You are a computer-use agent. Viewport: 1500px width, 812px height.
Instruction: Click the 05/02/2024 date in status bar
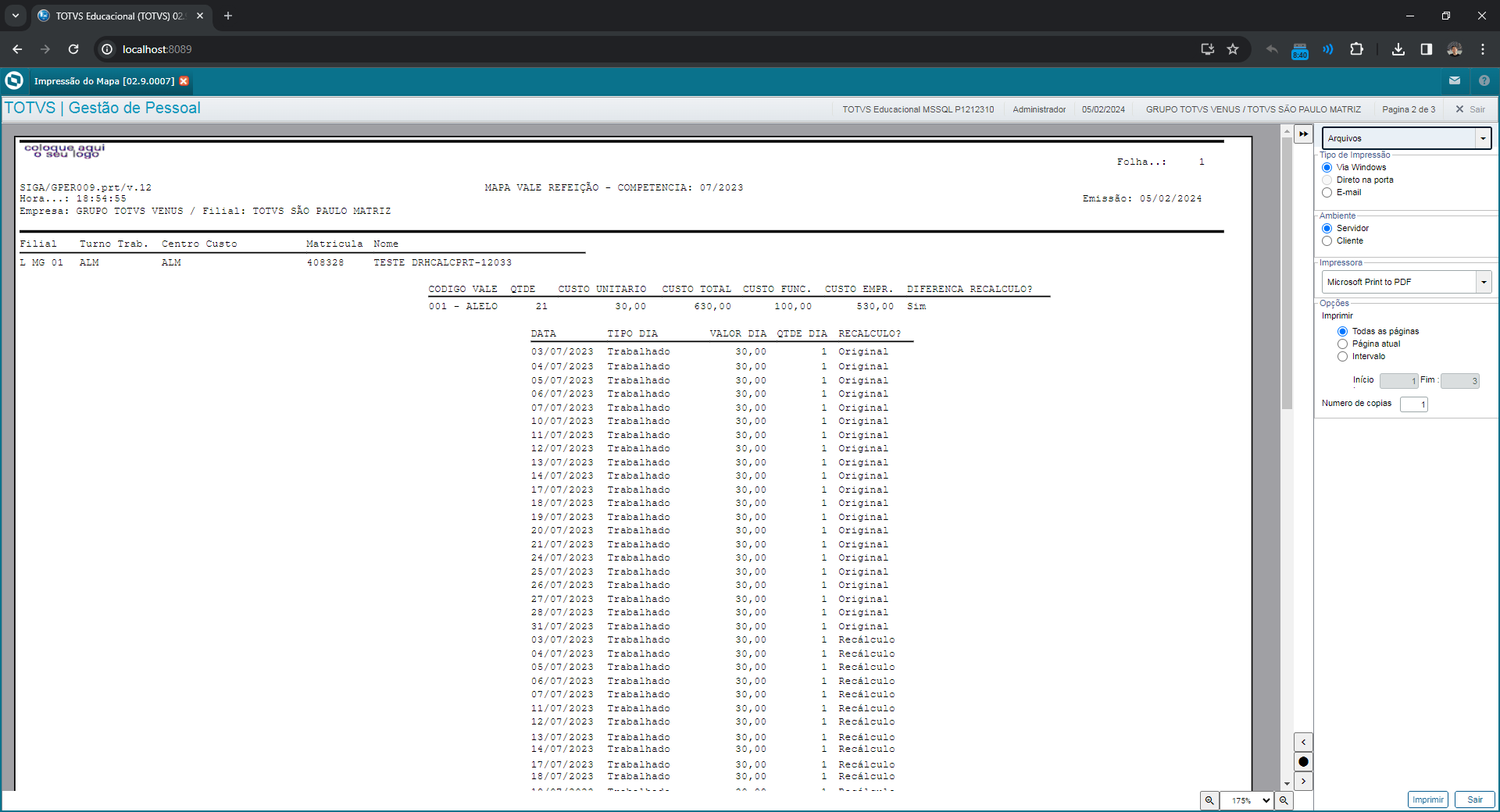(1103, 109)
